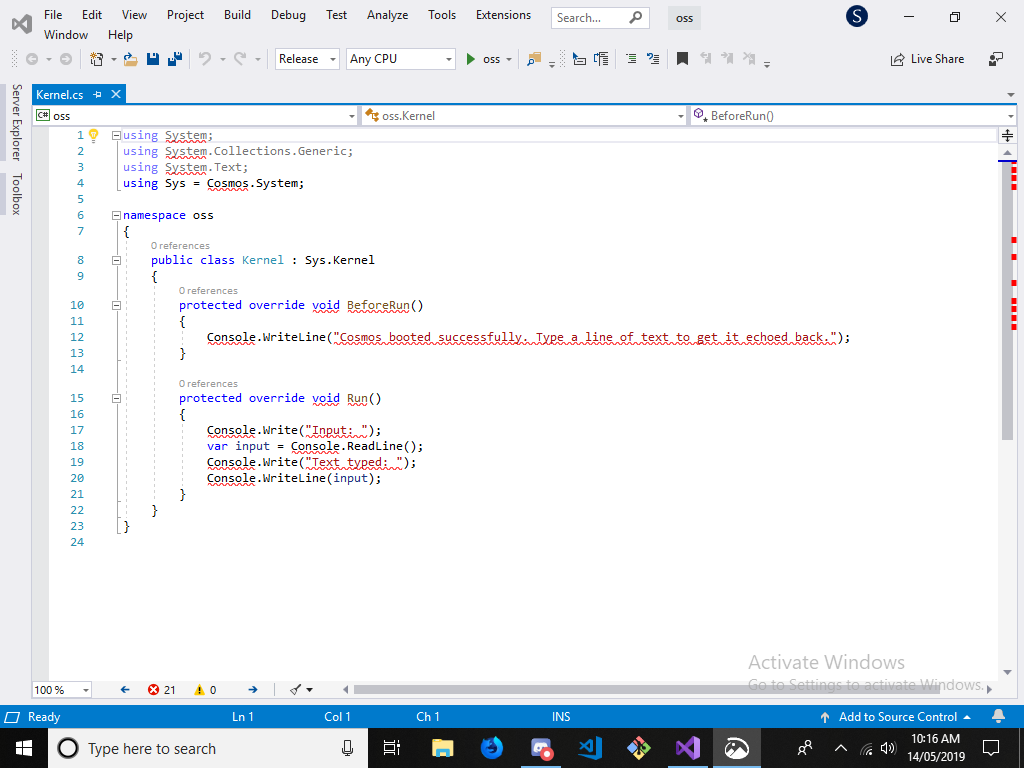Open the Debug menu
Screen dimensions: 1024x768
point(288,15)
